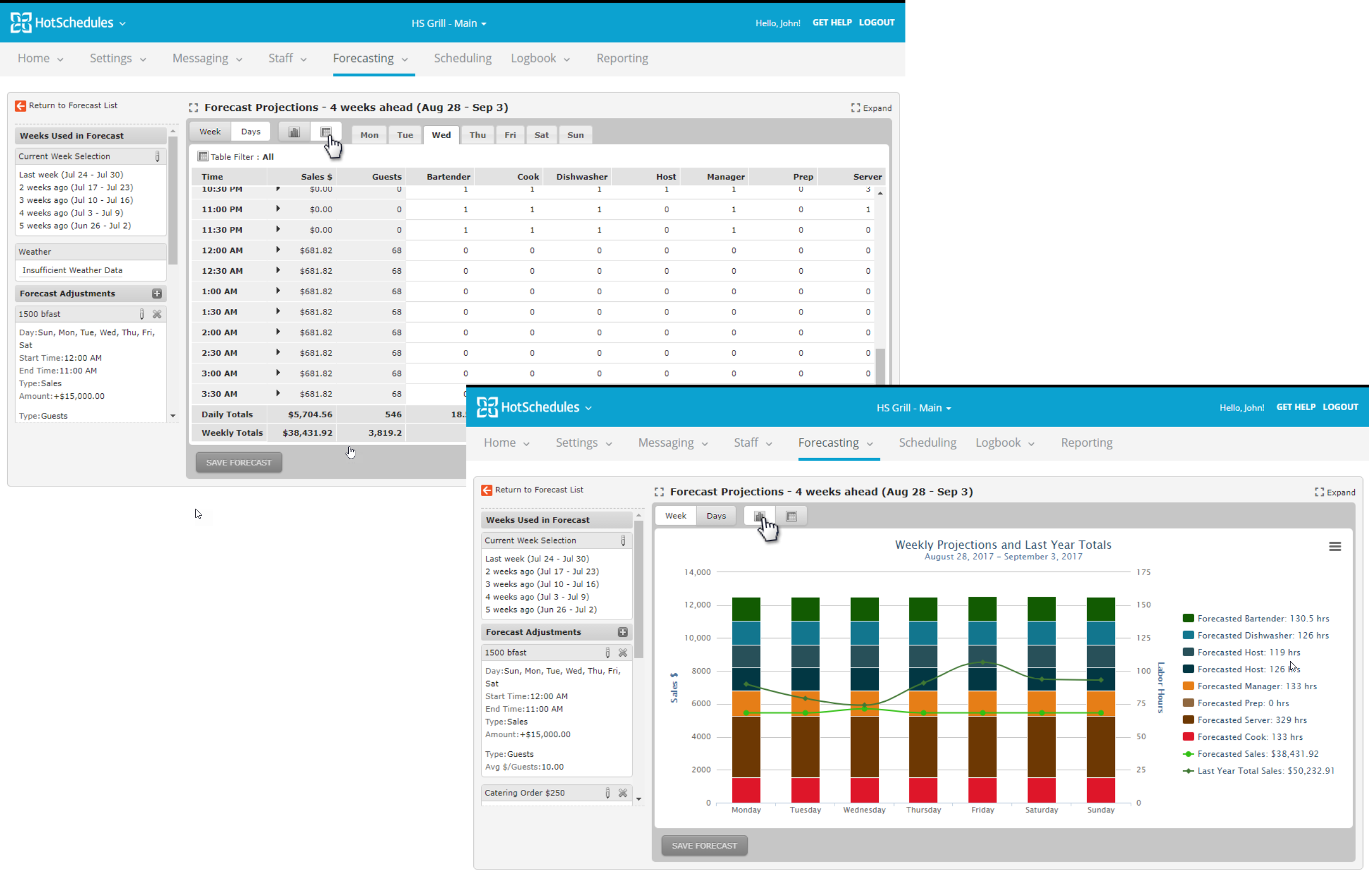Select the Week tab in lower panel
This screenshot has width=1369, height=896.
[675, 516]
